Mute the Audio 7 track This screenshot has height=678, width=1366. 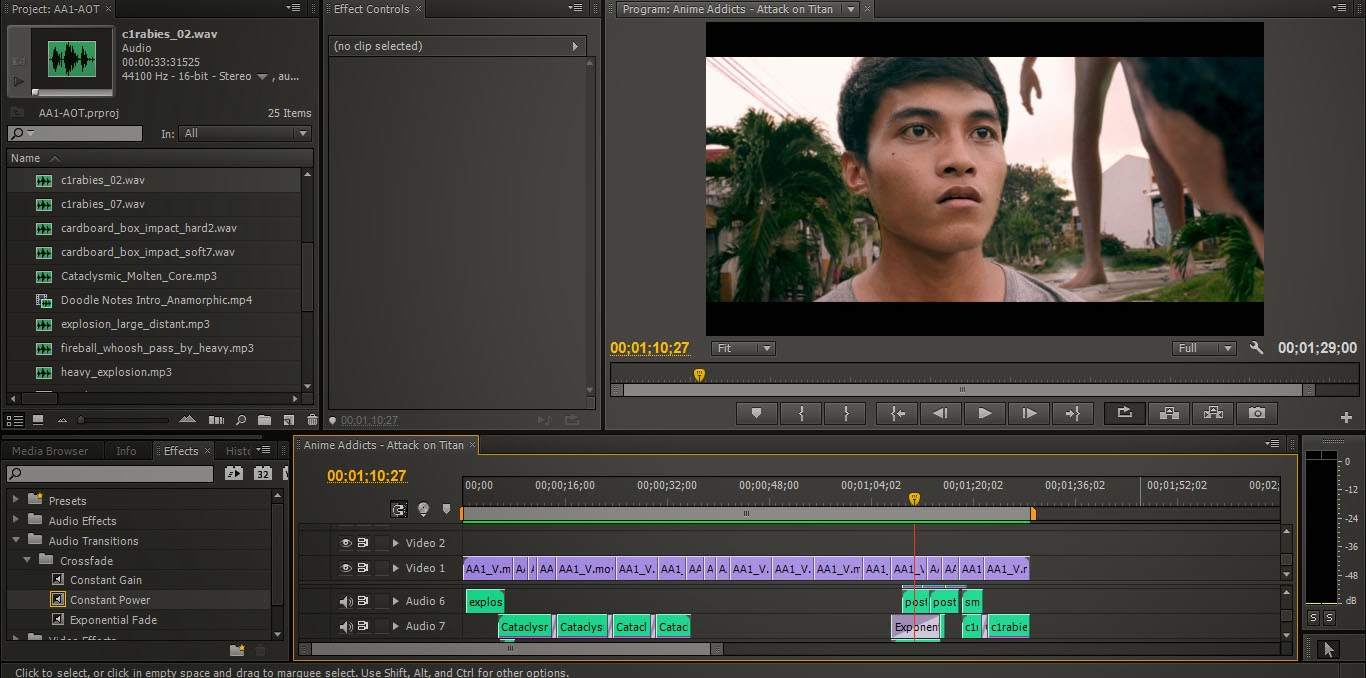click(346, 627)
